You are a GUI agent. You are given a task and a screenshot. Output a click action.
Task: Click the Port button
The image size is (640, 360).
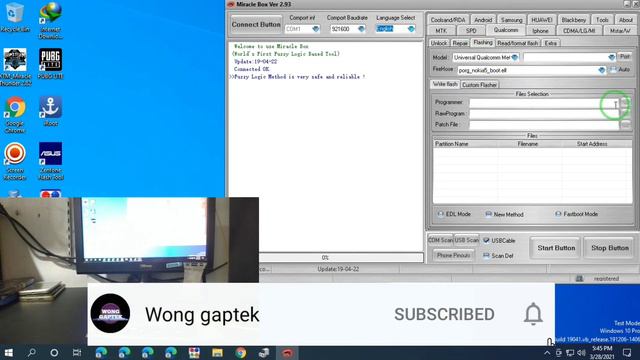[624, 56]
